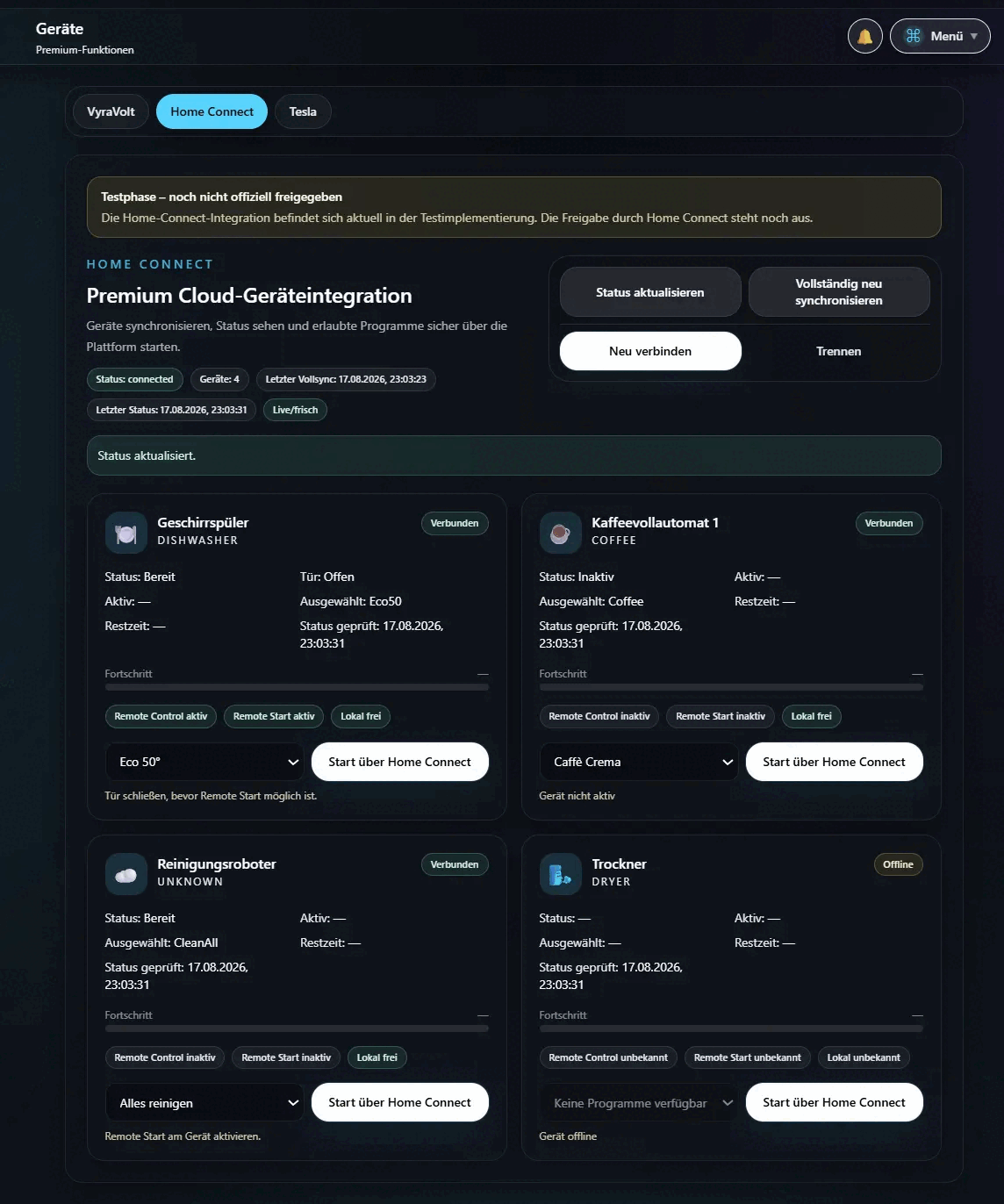Switch to the Tesla tab

tap(303, 111)
